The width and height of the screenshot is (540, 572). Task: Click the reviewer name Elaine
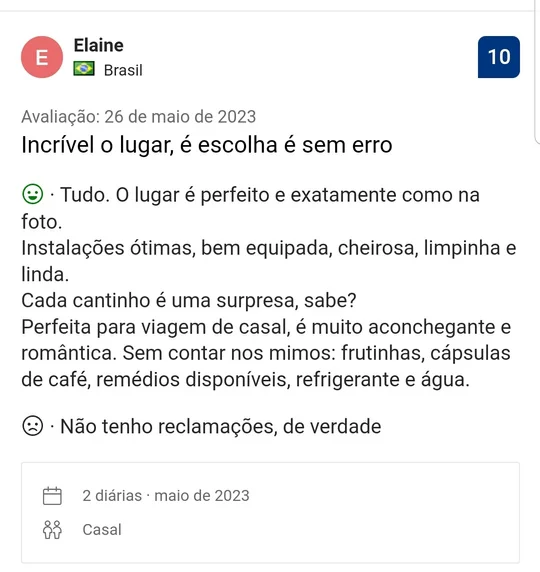pyautogui.click(x=99, y=46)
